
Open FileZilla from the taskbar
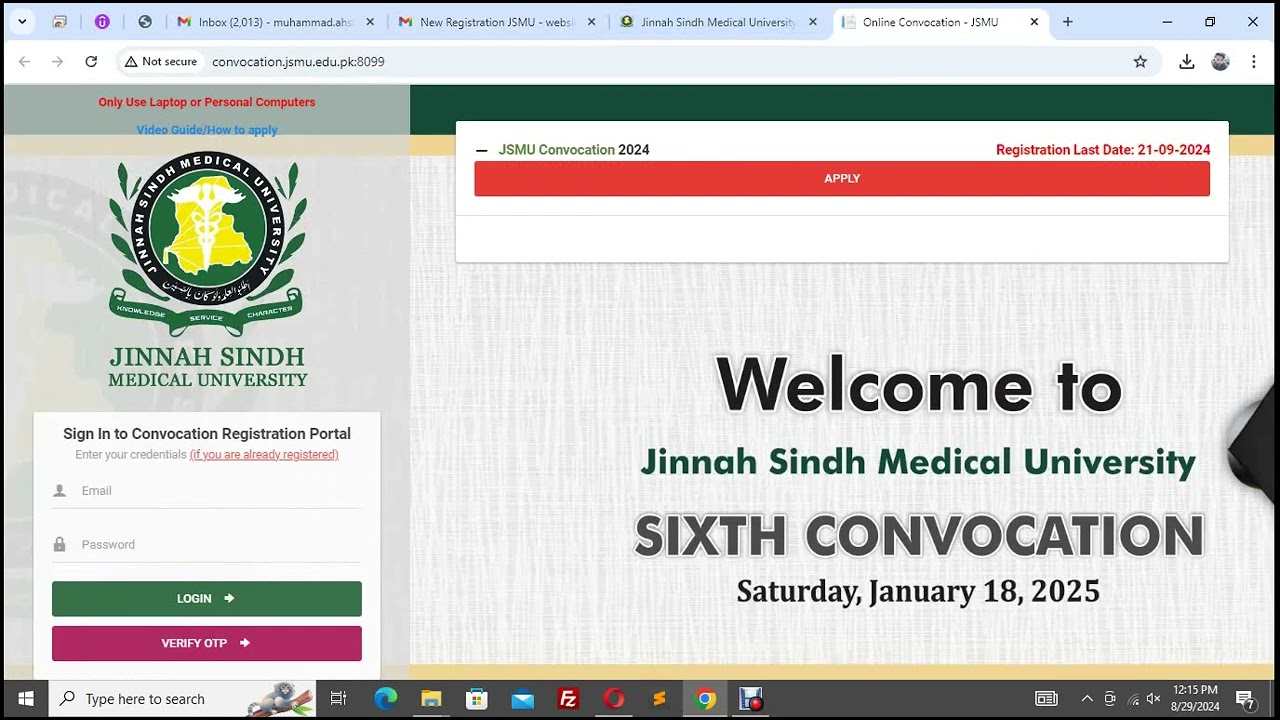(x=568, y=699)
